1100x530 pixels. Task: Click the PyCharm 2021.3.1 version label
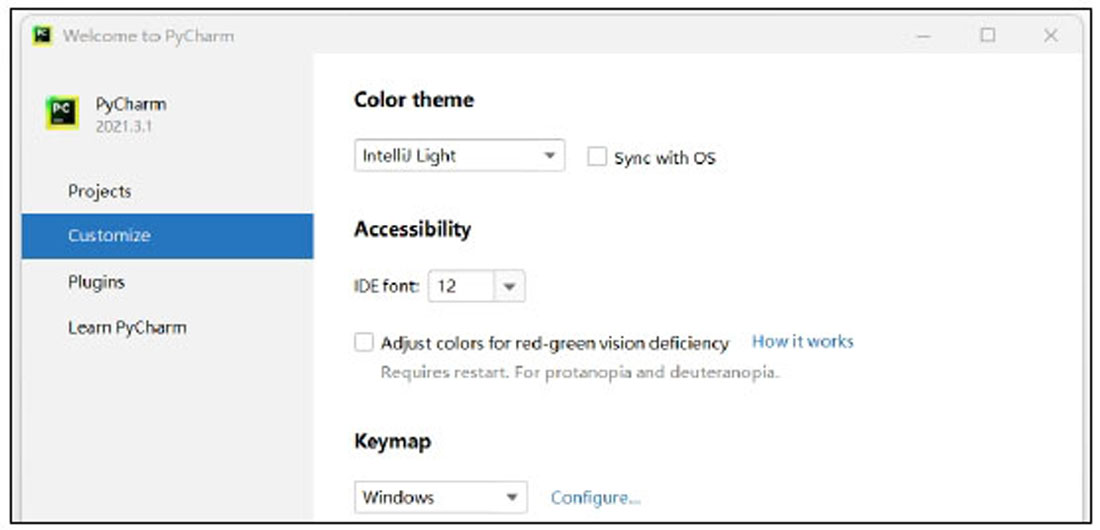[124, 127]
